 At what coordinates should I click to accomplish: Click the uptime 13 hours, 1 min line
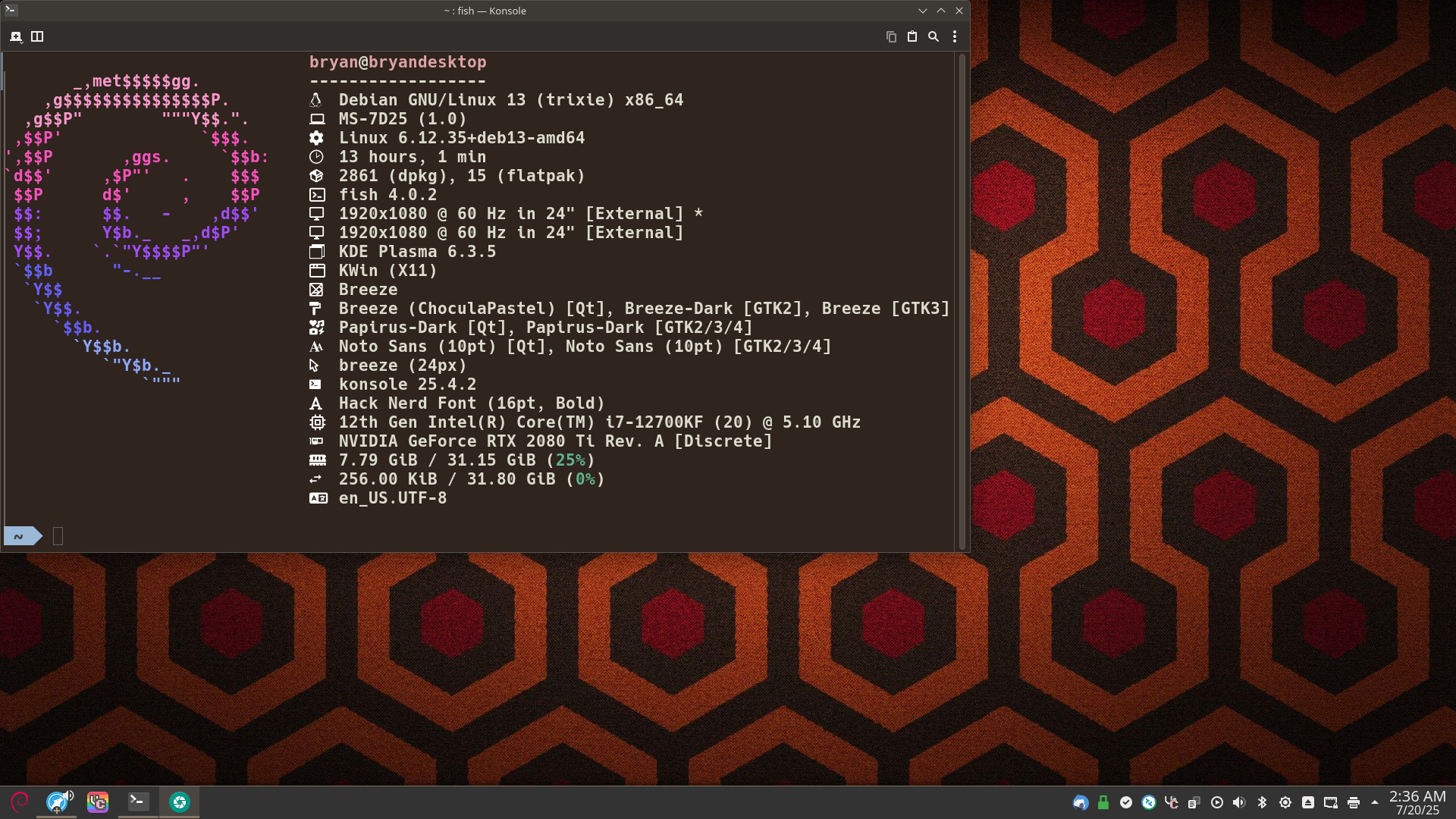click(413, 157)
